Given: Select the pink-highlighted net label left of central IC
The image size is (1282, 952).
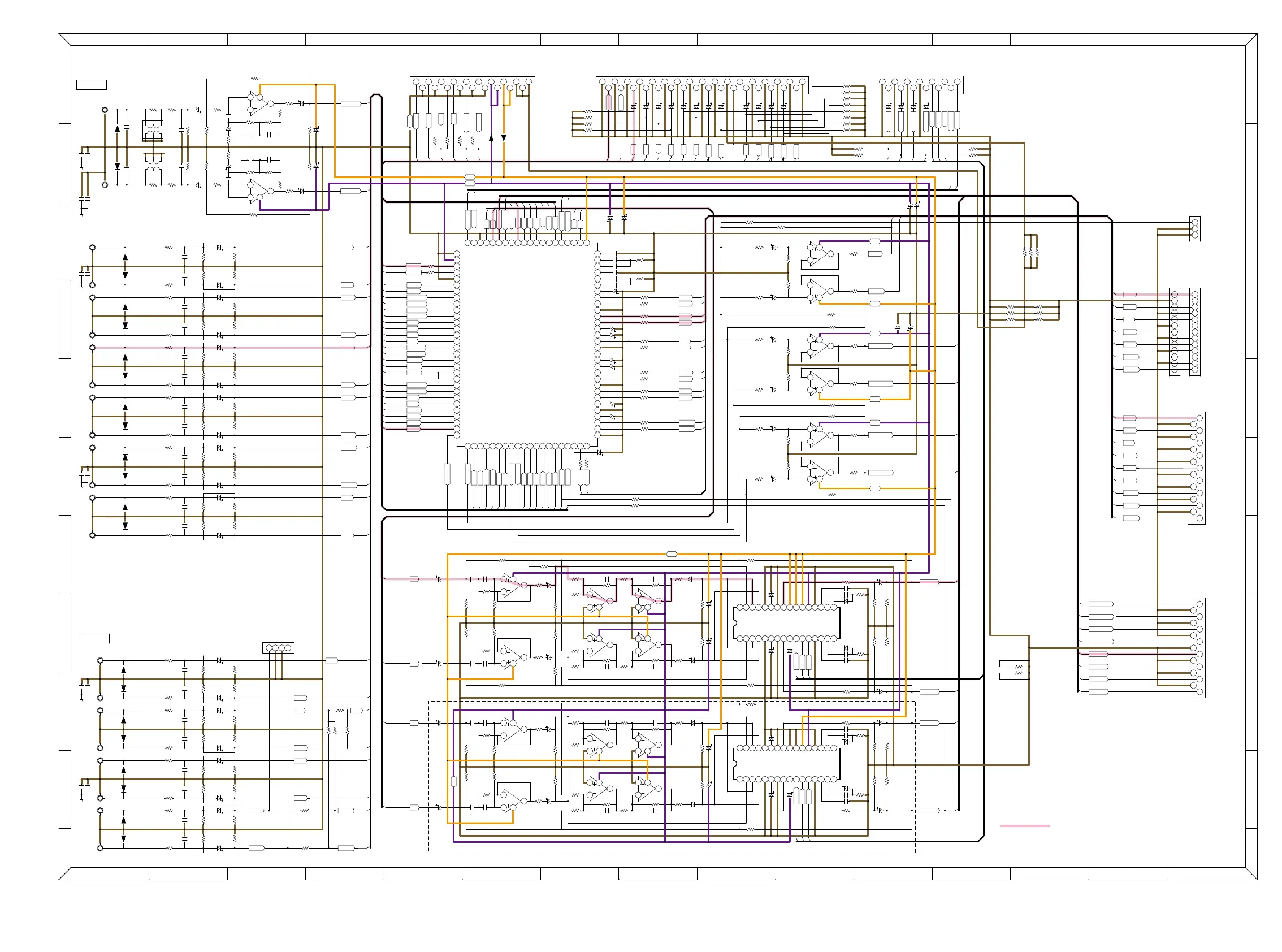Looking at the screenshot, I should click(x=413, y=266).
